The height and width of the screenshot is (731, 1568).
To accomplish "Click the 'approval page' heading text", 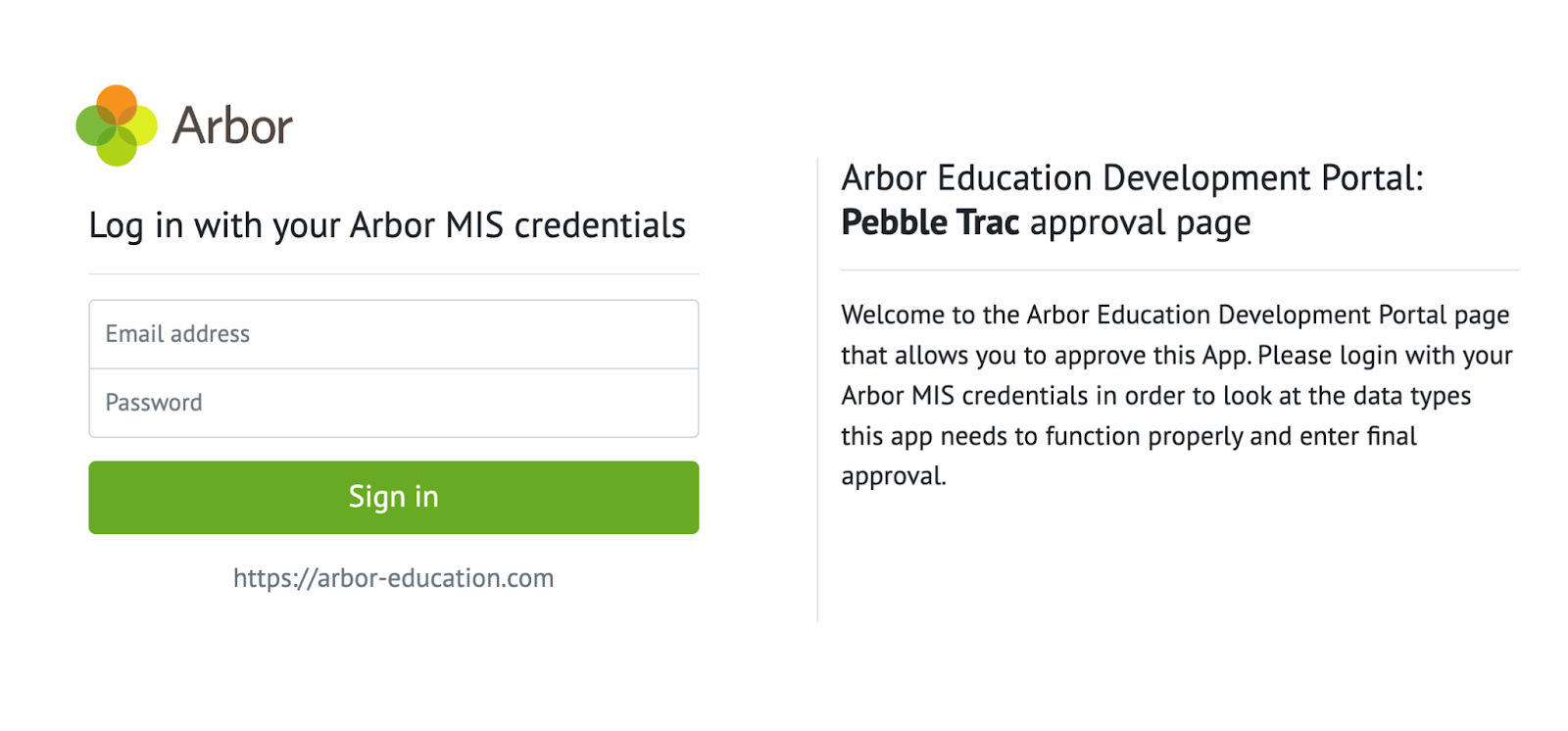I will pos(1140,223).
